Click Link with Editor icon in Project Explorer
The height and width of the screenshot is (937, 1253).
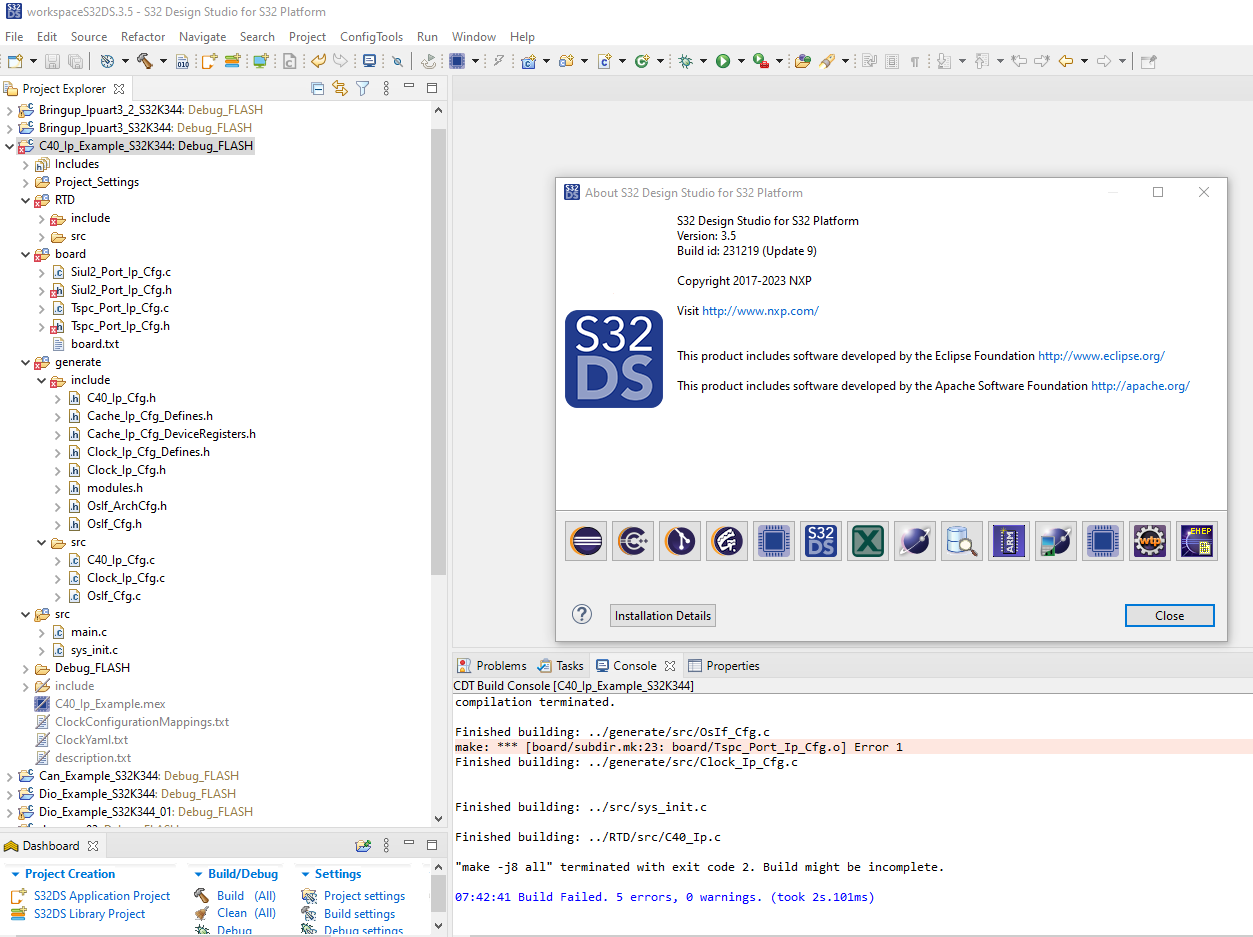(339, 88)
